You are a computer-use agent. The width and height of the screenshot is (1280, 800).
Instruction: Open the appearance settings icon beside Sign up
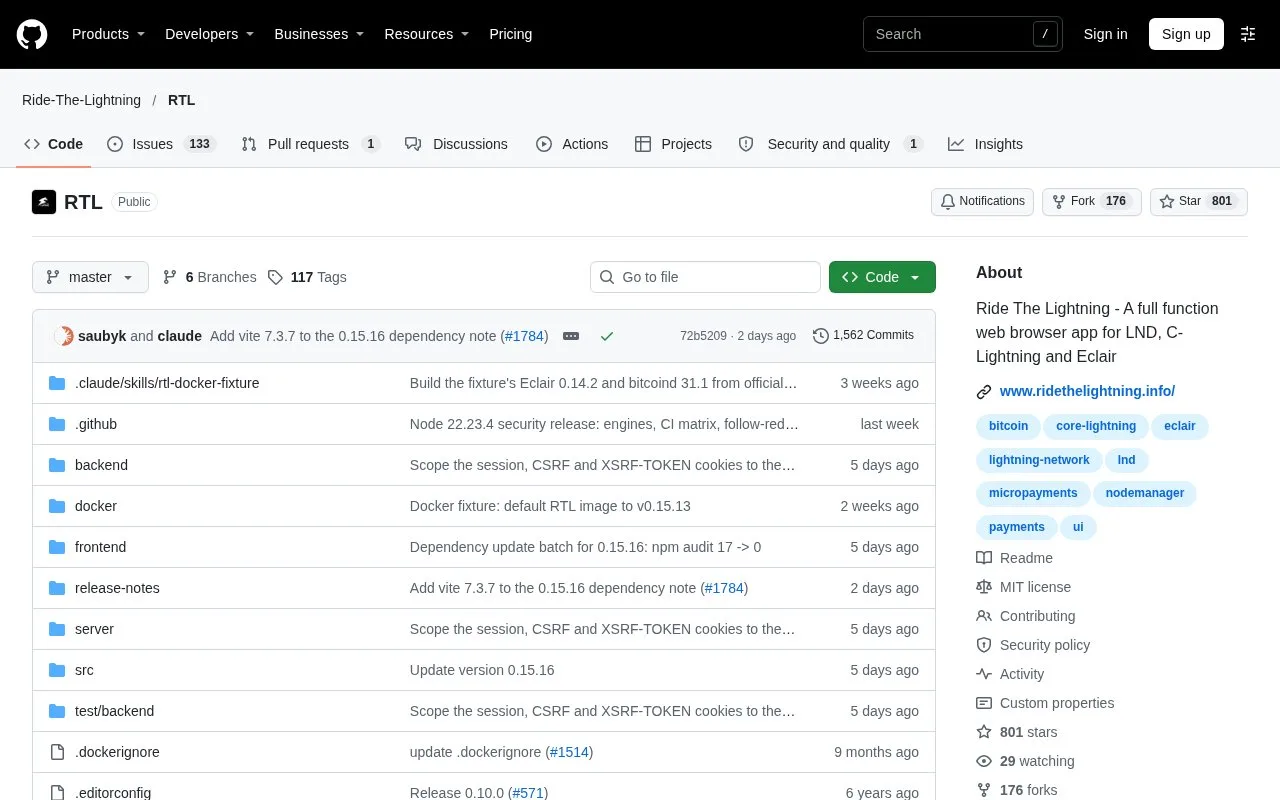(1248, 34)
